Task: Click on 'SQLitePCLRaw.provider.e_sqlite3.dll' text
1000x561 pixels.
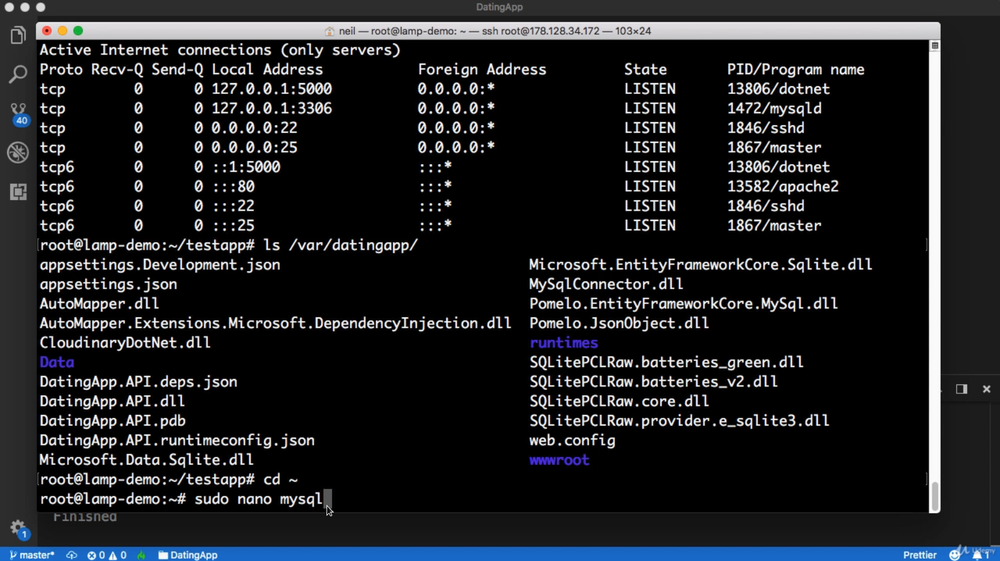Action: click(x=679, y=421)
